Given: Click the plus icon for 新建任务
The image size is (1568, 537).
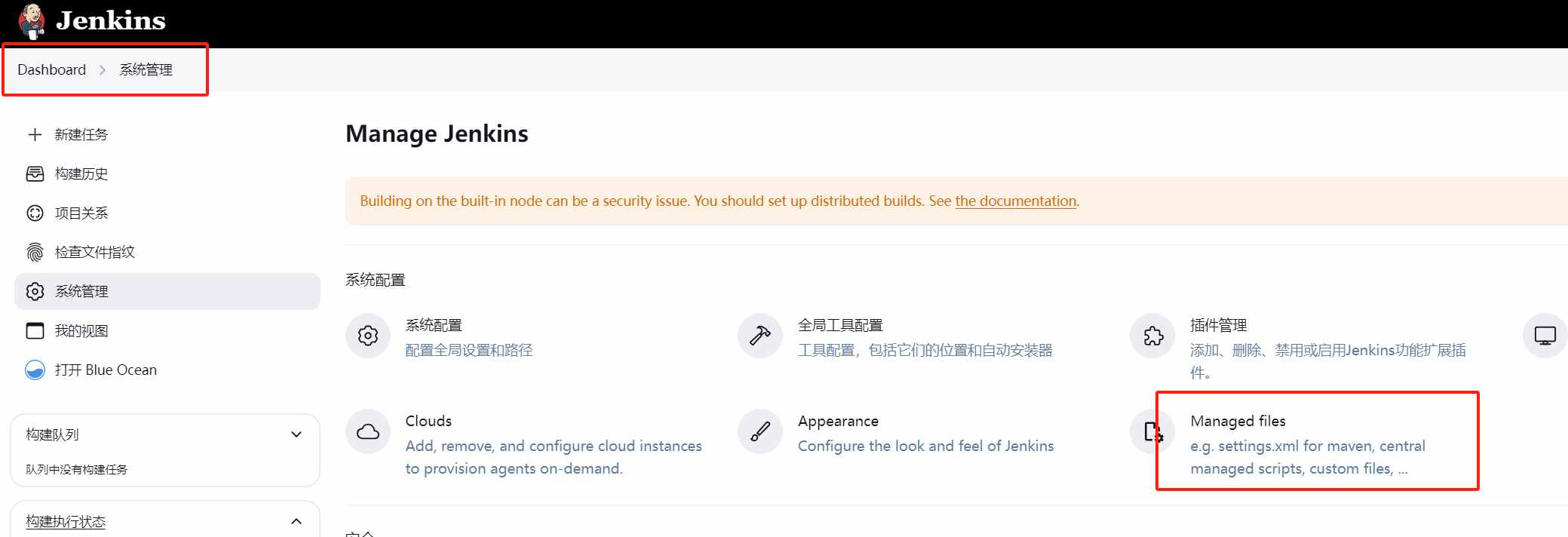Looking at the screenshot, I should pyautogui.click(x=35, y=134).
